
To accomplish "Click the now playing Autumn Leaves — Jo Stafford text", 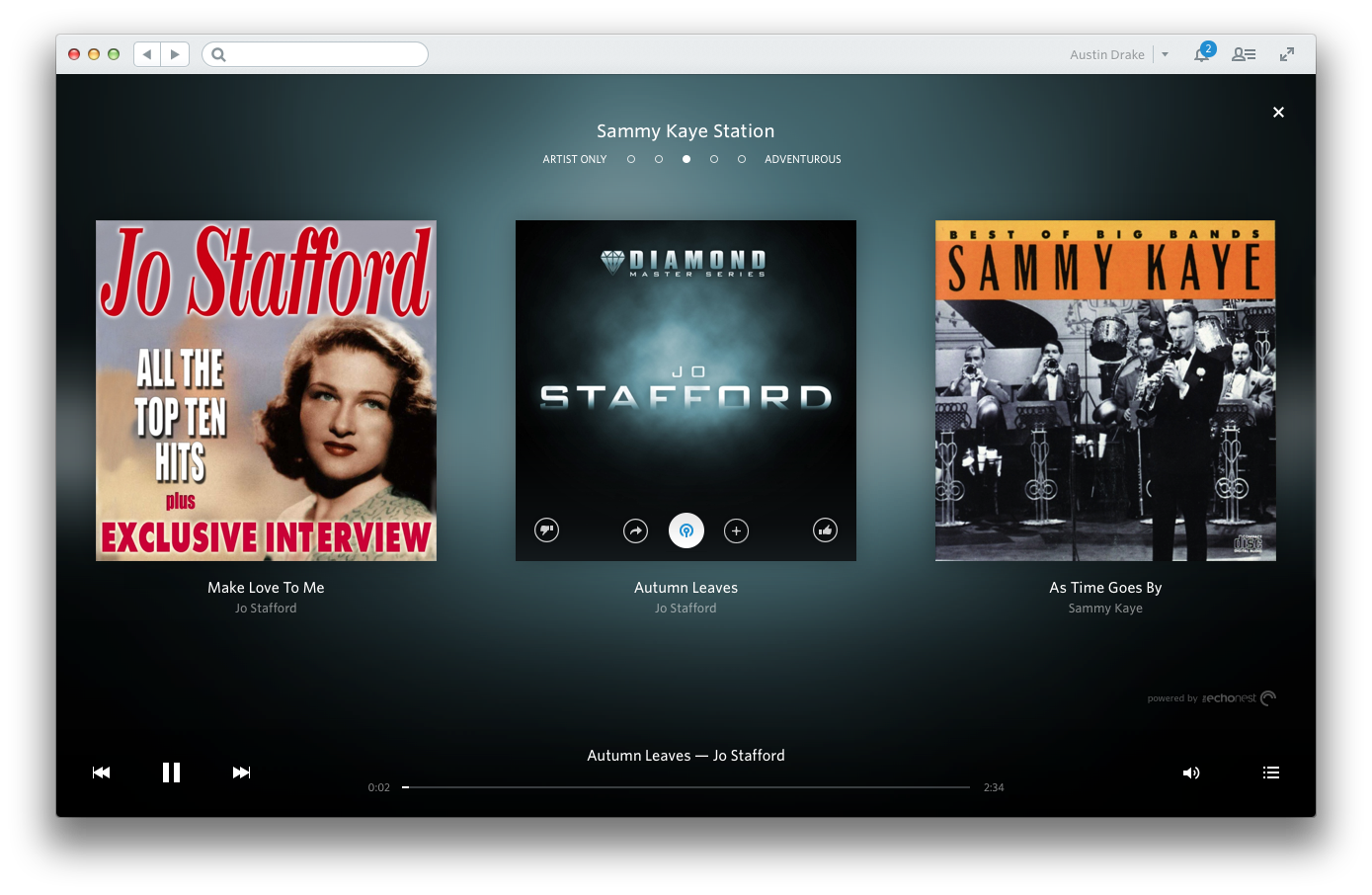I will coord(686,756).
